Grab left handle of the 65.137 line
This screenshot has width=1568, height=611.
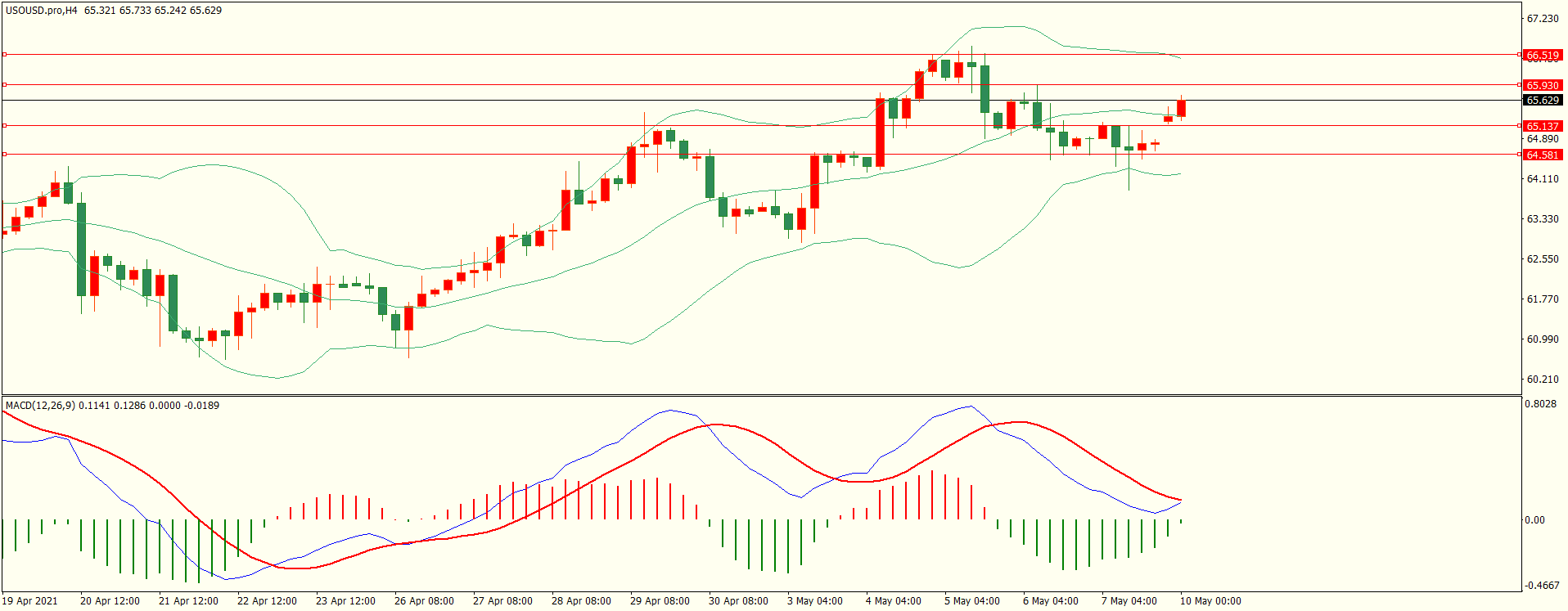pyautogui.click(x=5, y=125)
